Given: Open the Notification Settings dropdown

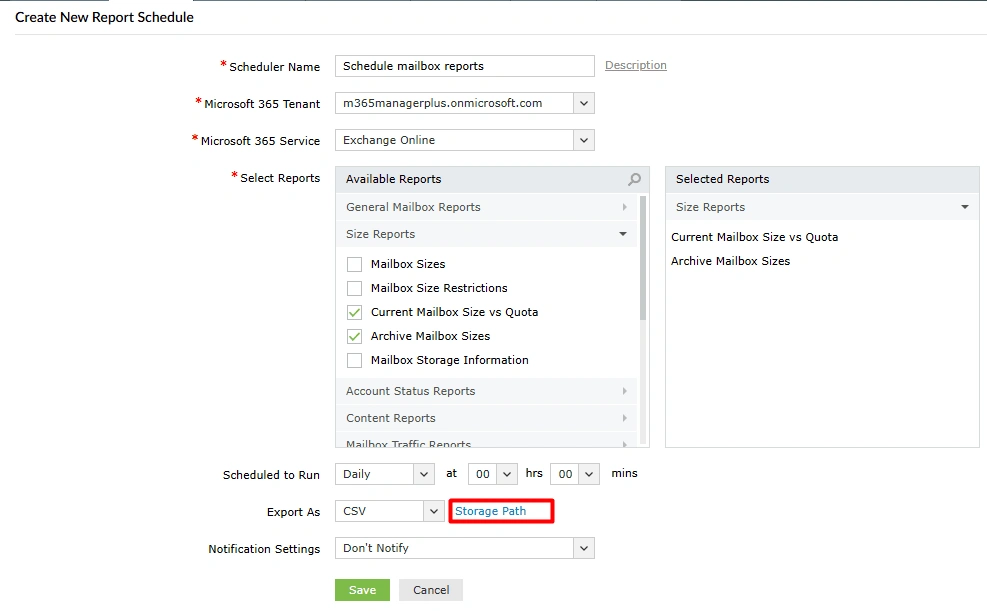Looking at the screenshot, I should pyautogui.click(x=583, y=548).
